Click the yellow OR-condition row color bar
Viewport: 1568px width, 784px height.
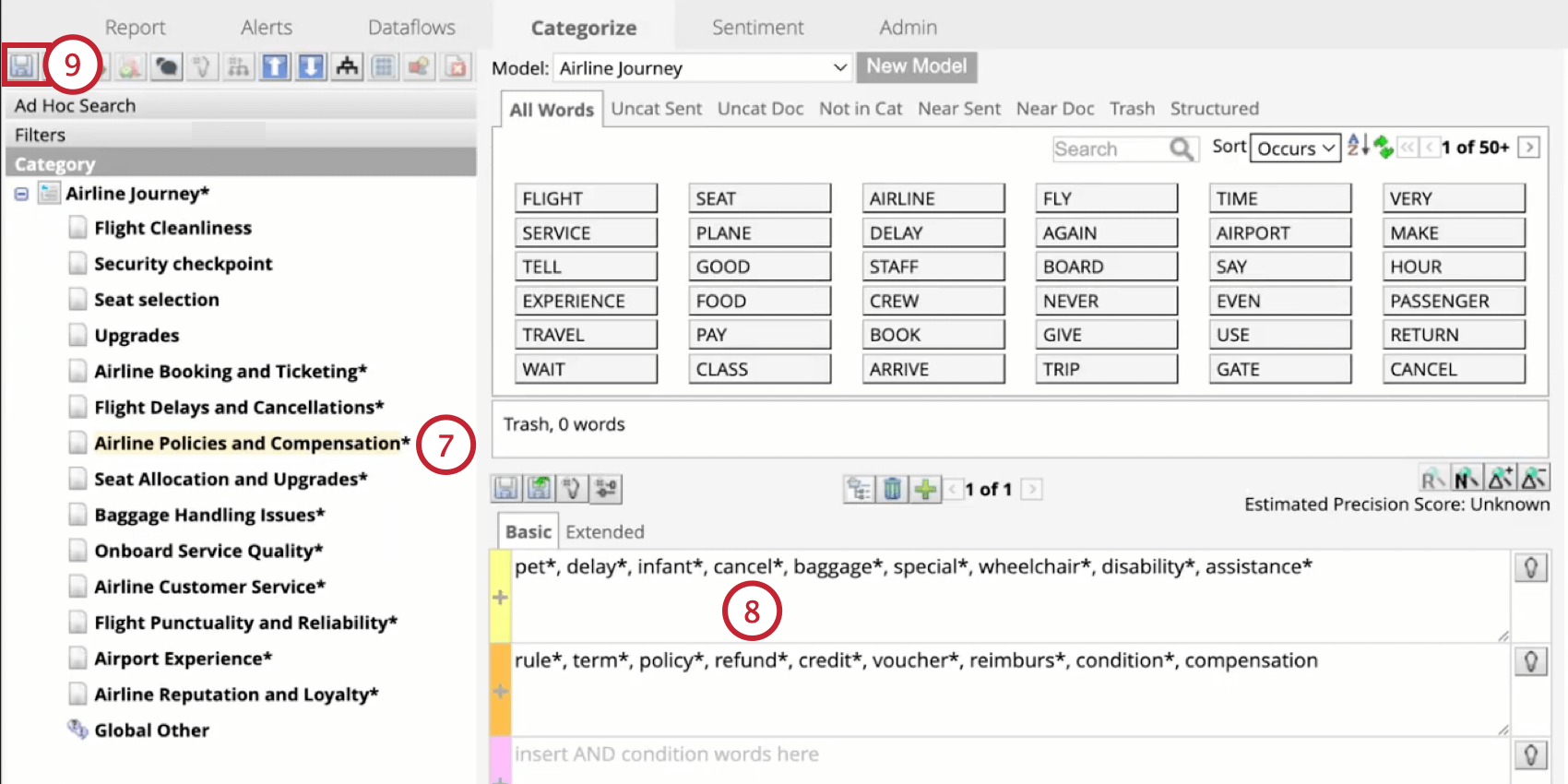[x=501, y=596]
